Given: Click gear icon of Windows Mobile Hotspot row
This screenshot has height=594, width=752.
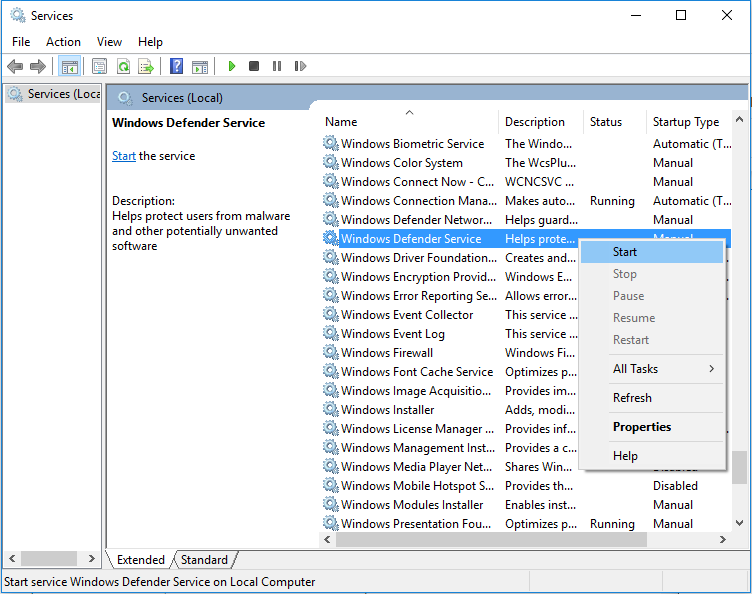Looking at the screenshot, I should (x=330, y=485).
